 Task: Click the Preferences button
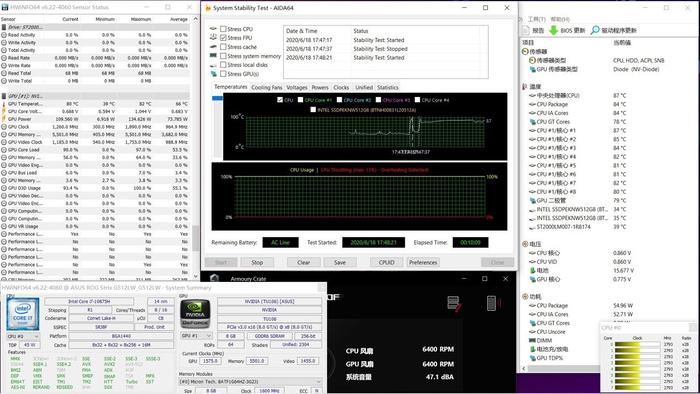click(x=423, y=262)
